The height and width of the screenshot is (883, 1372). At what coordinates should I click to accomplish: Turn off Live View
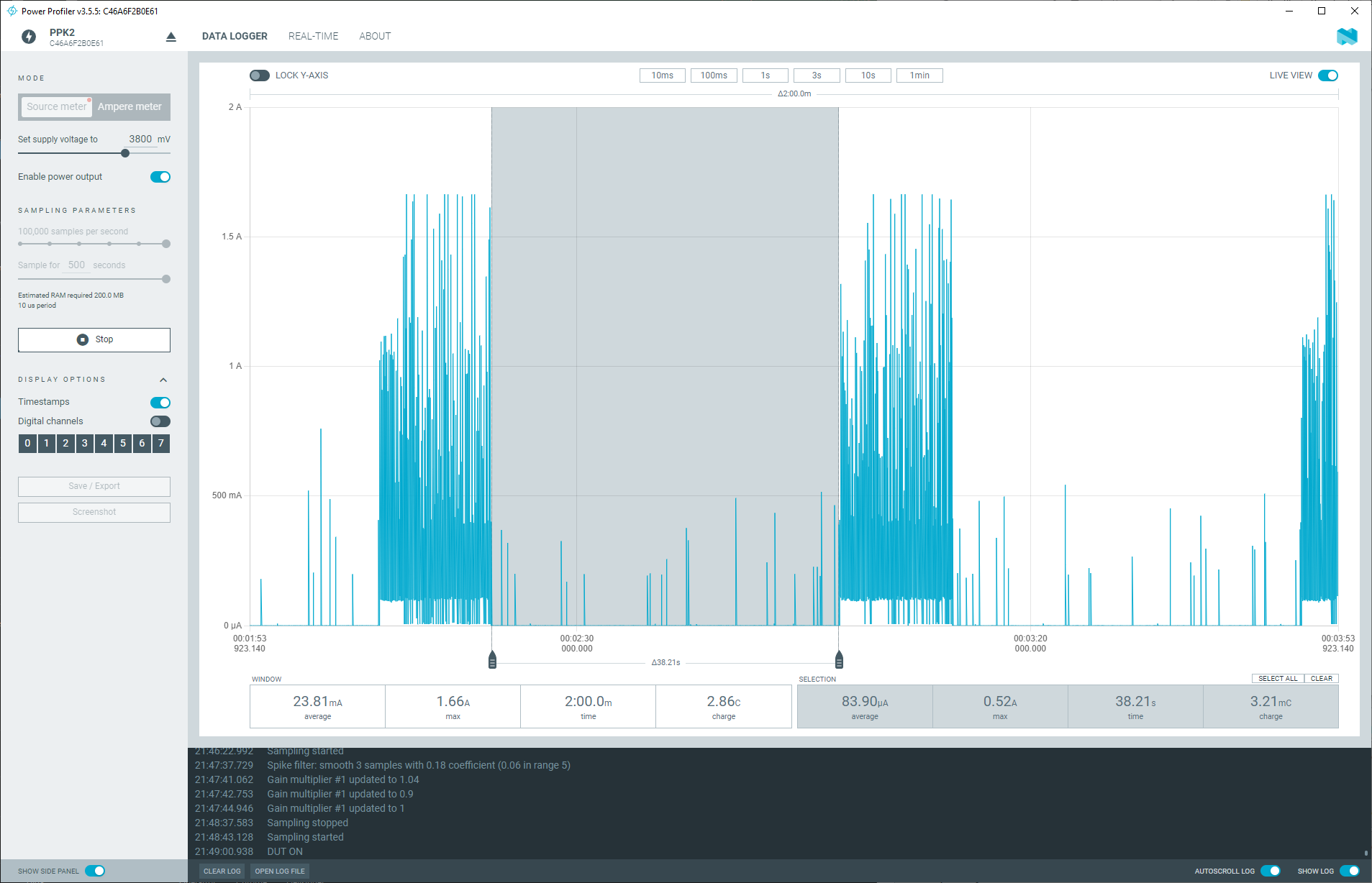pyautogui.click(x=1328, y=76)
